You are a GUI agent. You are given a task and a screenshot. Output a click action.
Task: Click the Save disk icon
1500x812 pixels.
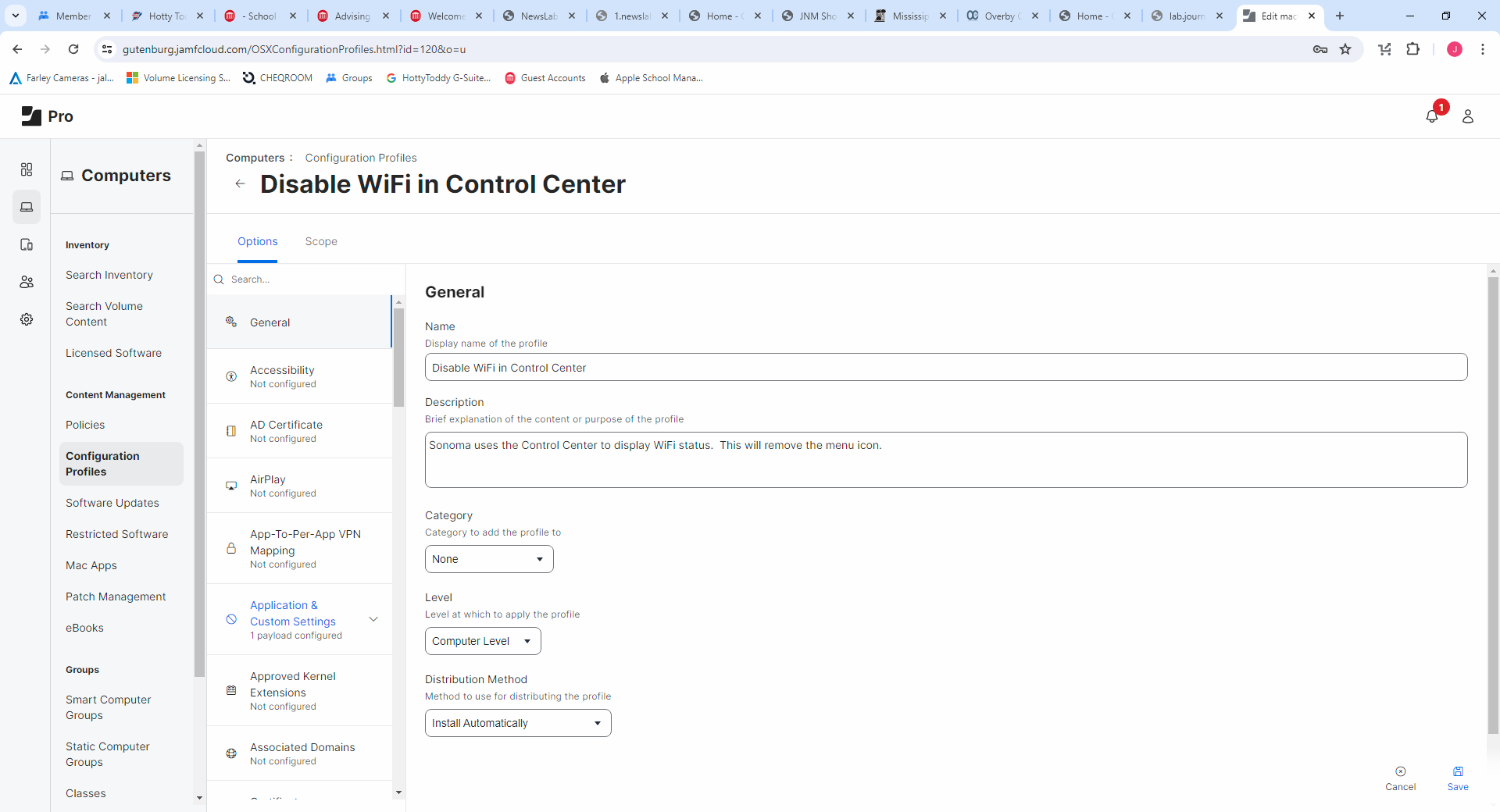point(1458,771)
